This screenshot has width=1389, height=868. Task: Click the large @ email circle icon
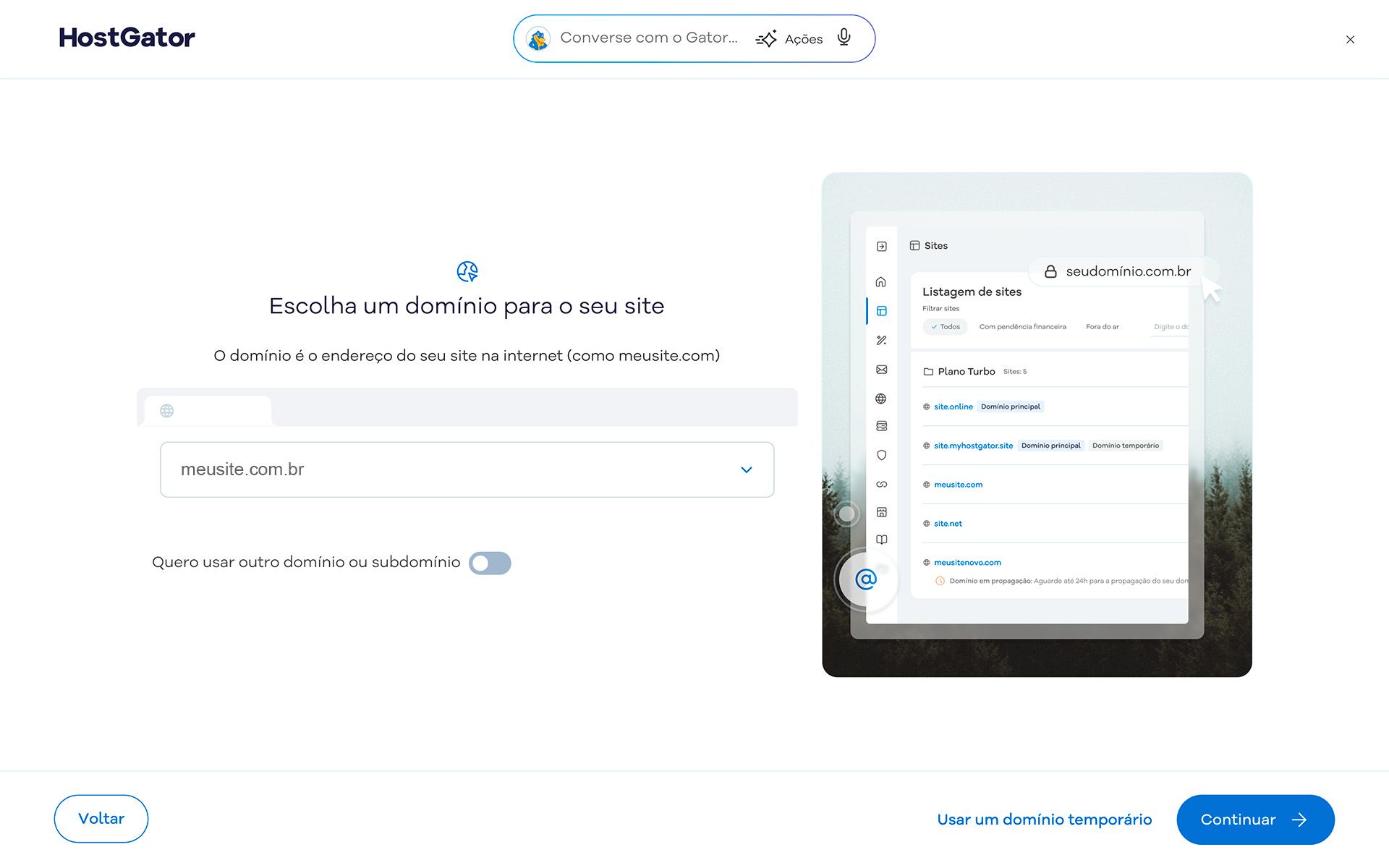click(866, 579)
